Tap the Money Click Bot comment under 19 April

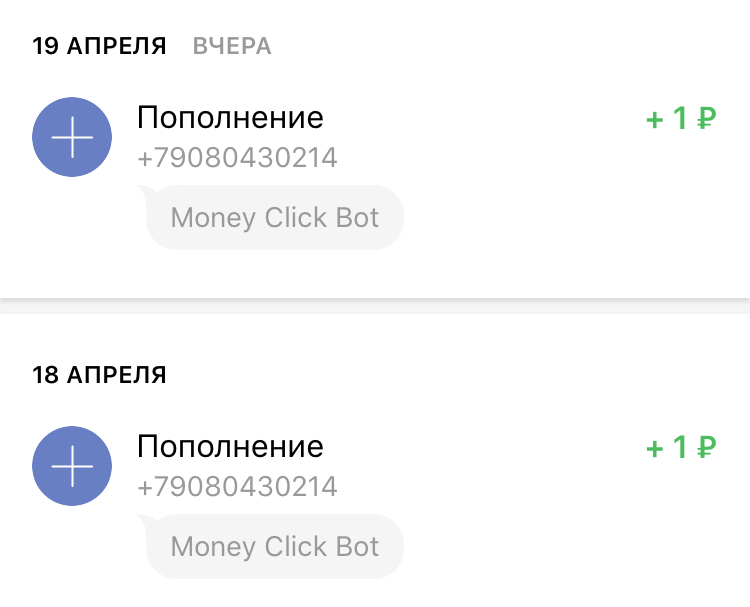tap(275, 217)
